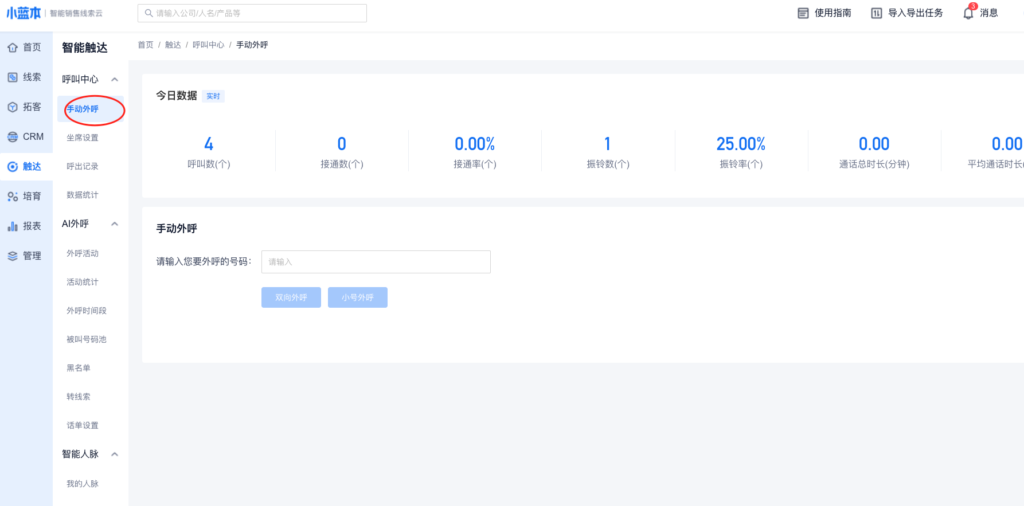This screenshot has width=1024, height=506.
Task: Collapse the 呼叫中心 section
Action: 115,79
